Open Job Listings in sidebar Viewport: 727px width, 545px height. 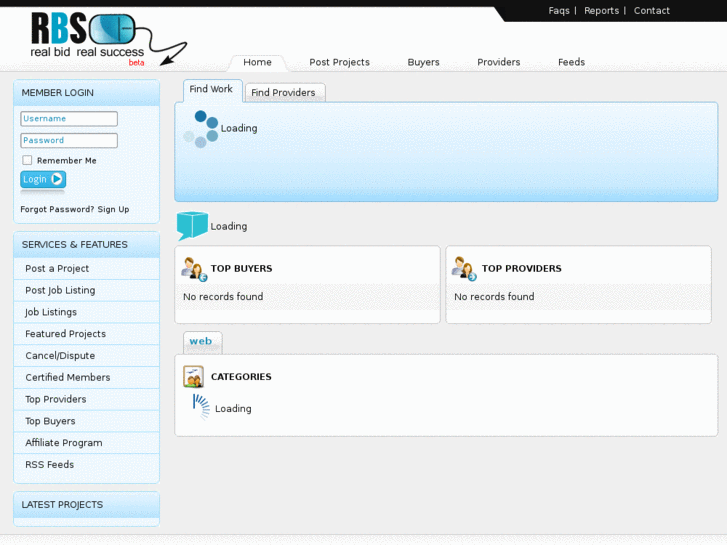[86, 312]
